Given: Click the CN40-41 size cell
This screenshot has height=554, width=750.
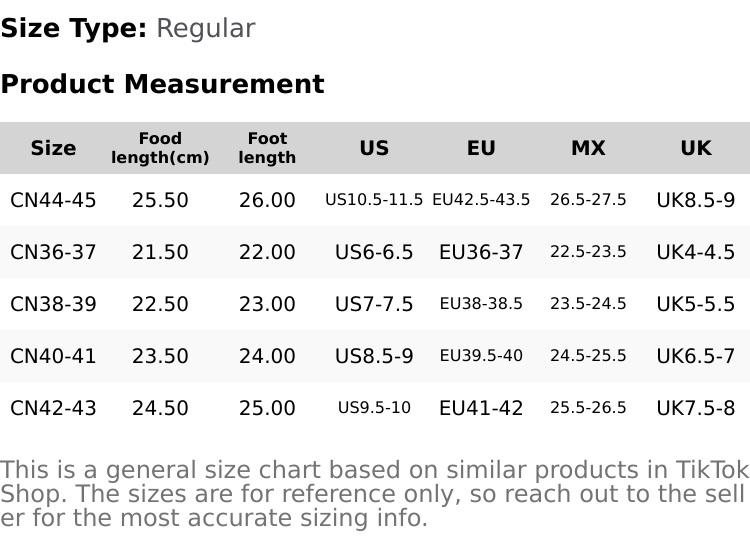Looking at the screenshot, I should pyautogui.click(x=53, y=356).
